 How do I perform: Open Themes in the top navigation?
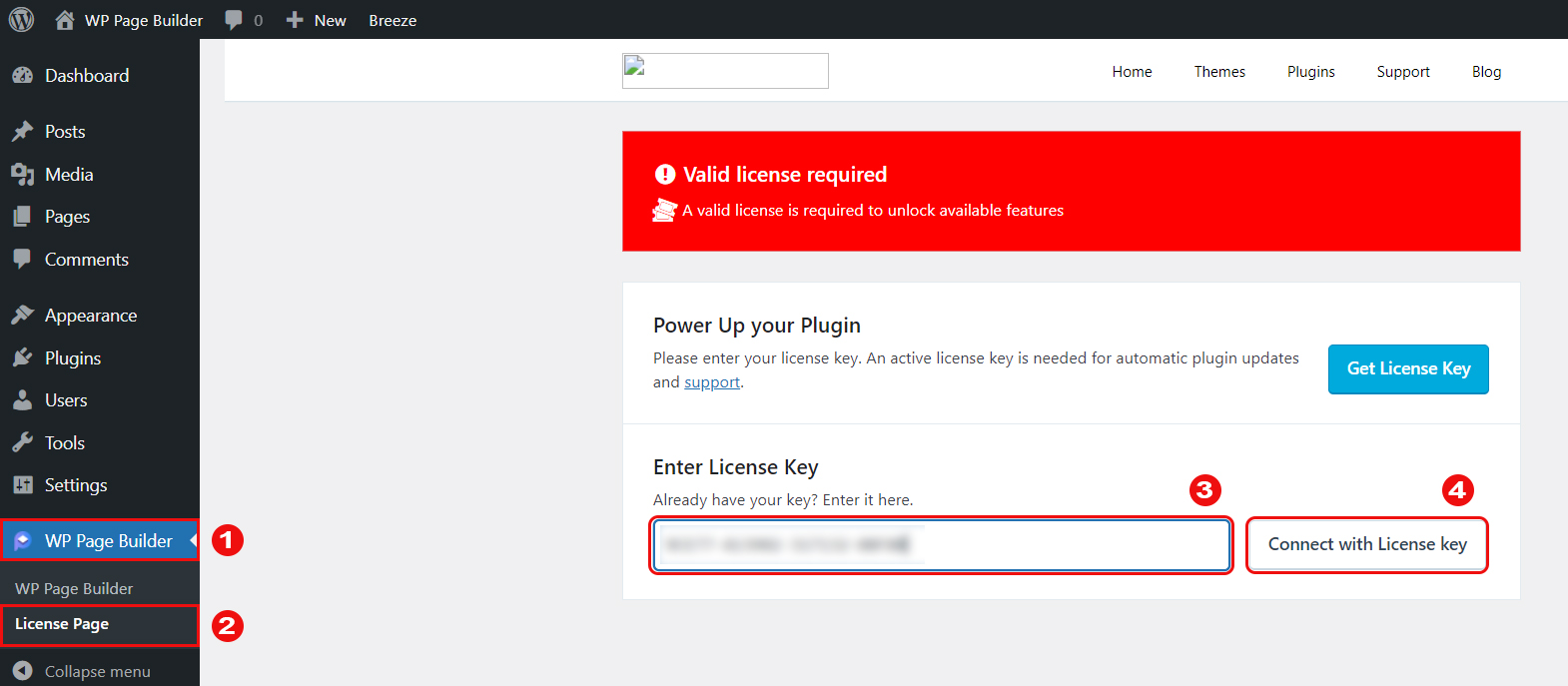1219,72
